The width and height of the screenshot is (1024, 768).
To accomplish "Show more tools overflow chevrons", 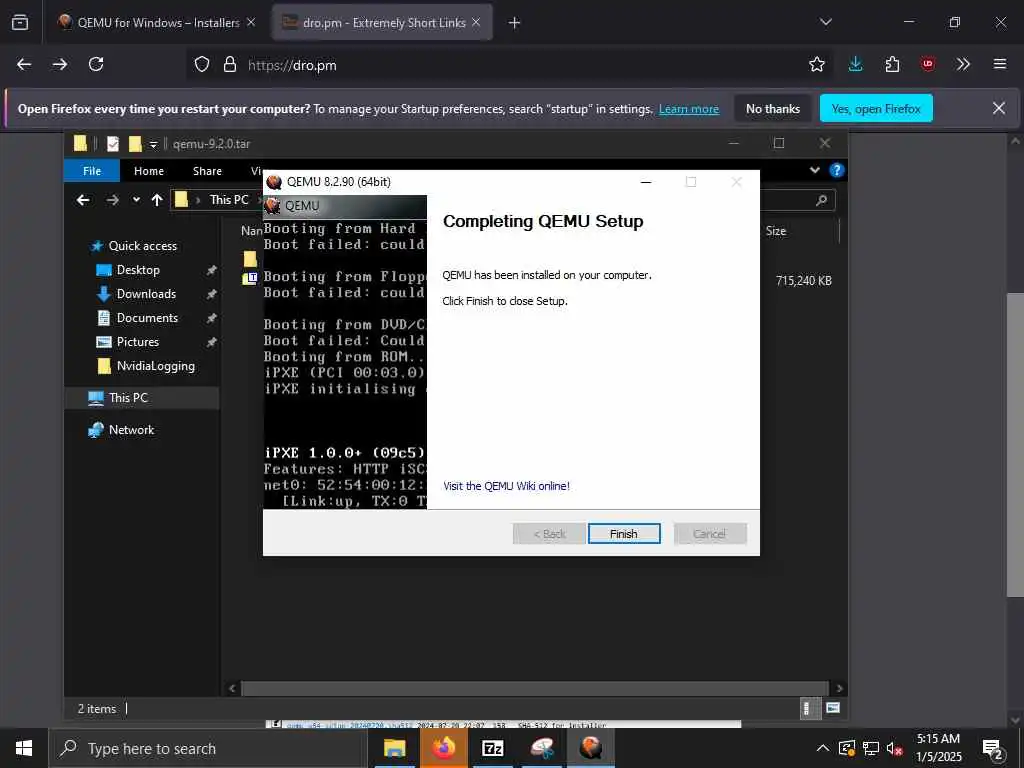I will (x=963, y=64).
